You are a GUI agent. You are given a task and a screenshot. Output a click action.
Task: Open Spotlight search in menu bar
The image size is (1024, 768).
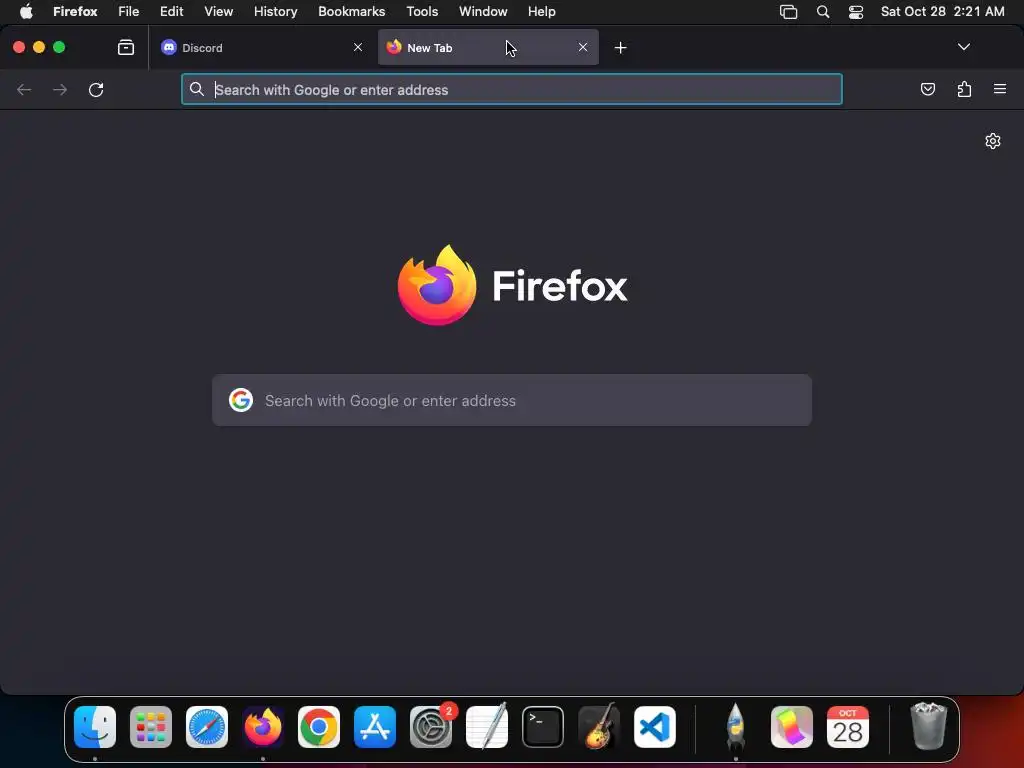[823, 12]
